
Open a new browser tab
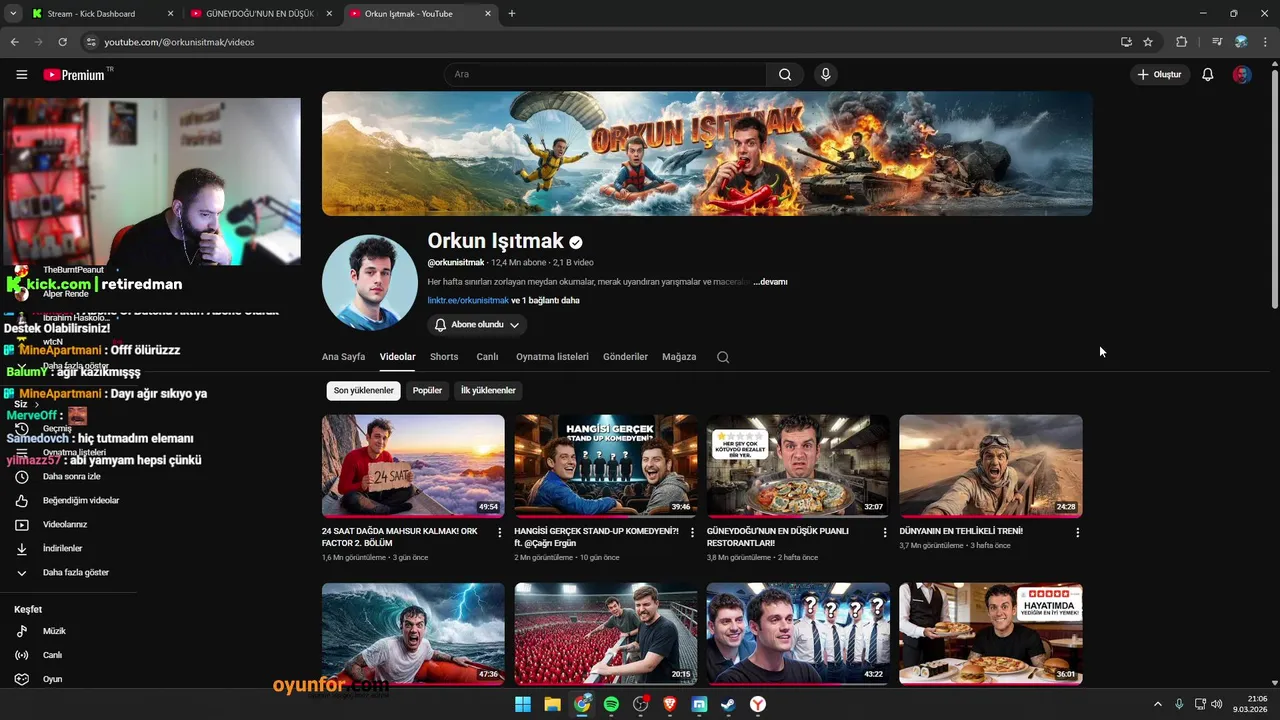512,14
